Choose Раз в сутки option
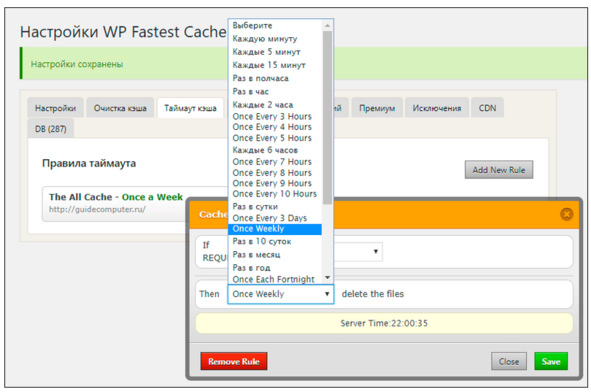Screen dimensions: 591x392 coord(275,206)
